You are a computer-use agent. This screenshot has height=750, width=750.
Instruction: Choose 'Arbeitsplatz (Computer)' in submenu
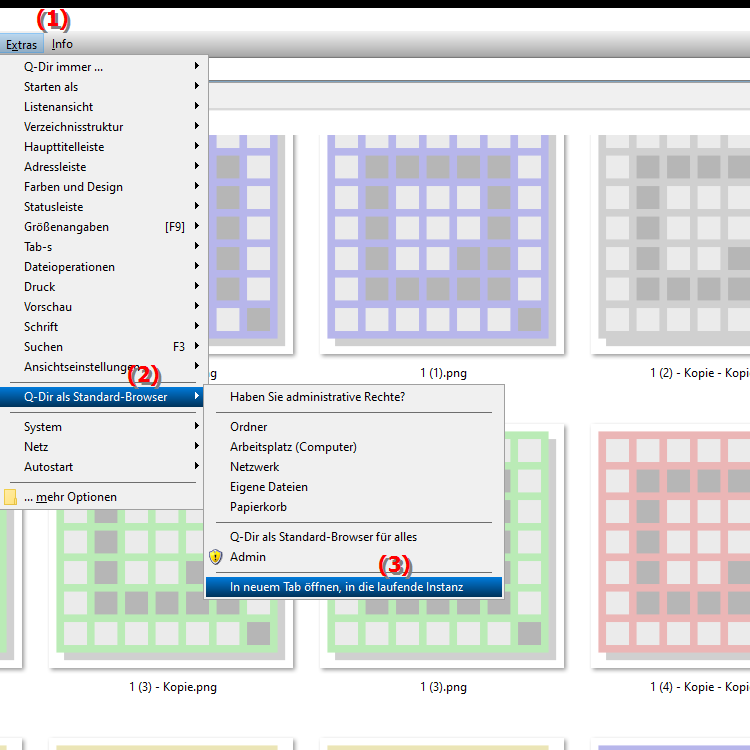pyautogui.click(x=354, y=447)
